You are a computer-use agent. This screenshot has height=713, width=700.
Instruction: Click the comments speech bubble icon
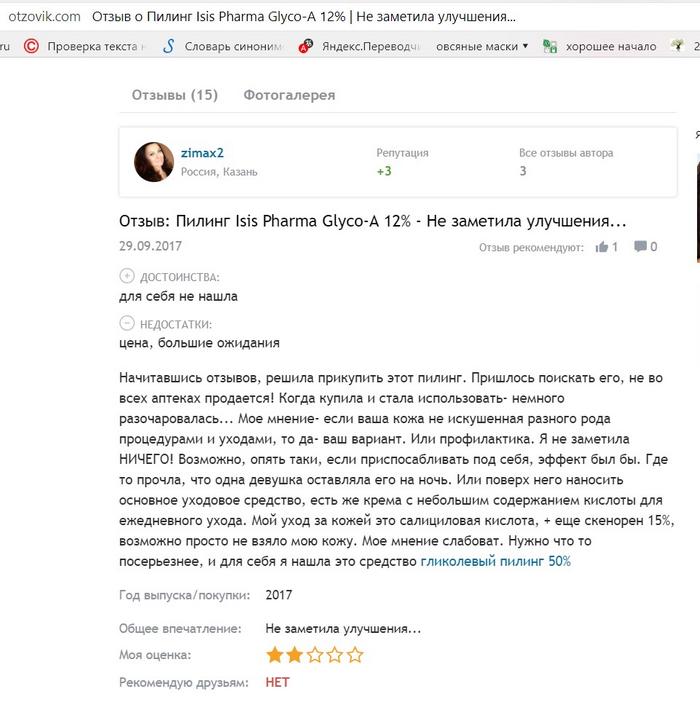tap(639, 247)
